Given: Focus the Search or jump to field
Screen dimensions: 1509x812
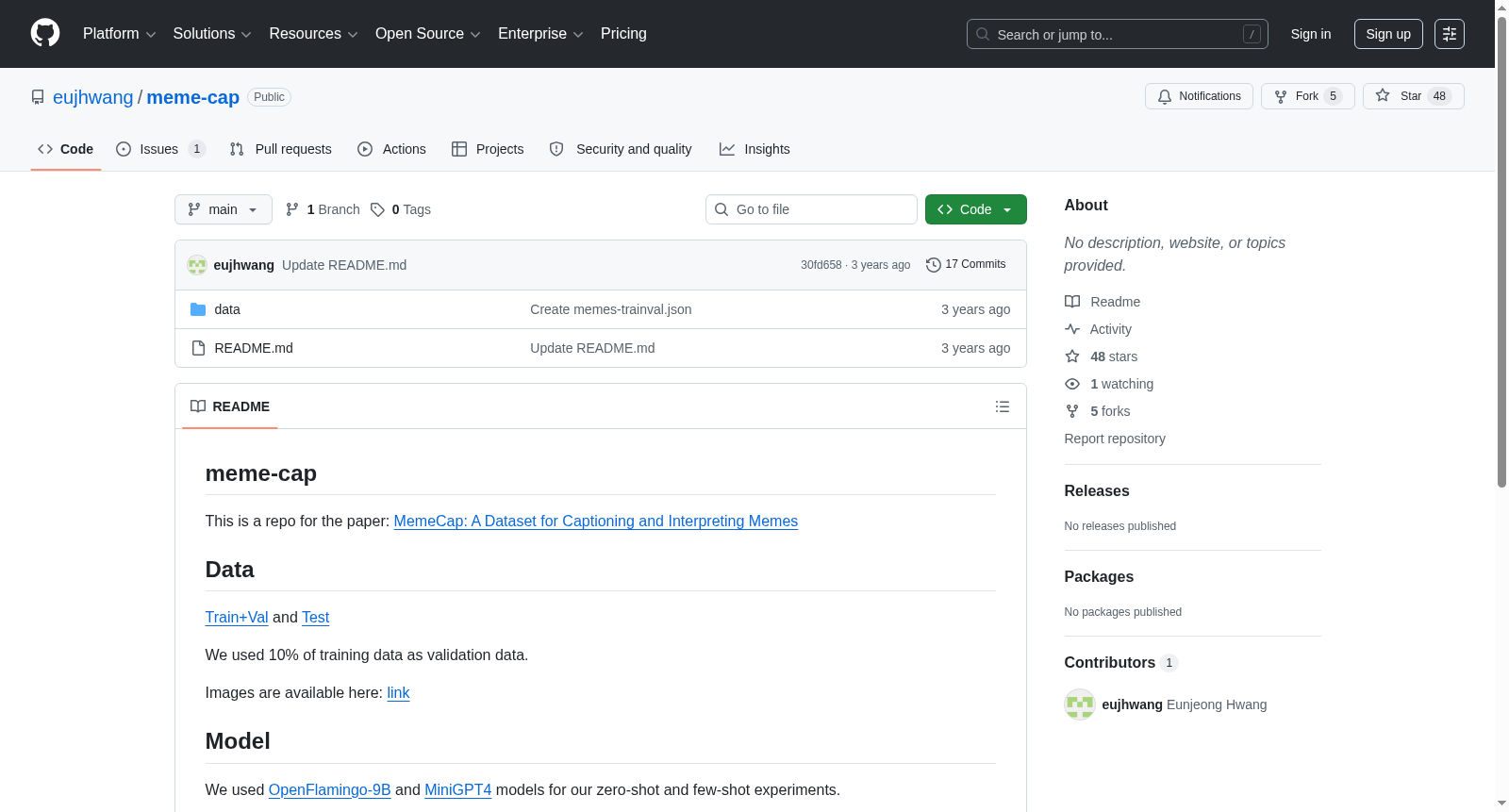Looking at the screenshot, I should (1118, 34).
